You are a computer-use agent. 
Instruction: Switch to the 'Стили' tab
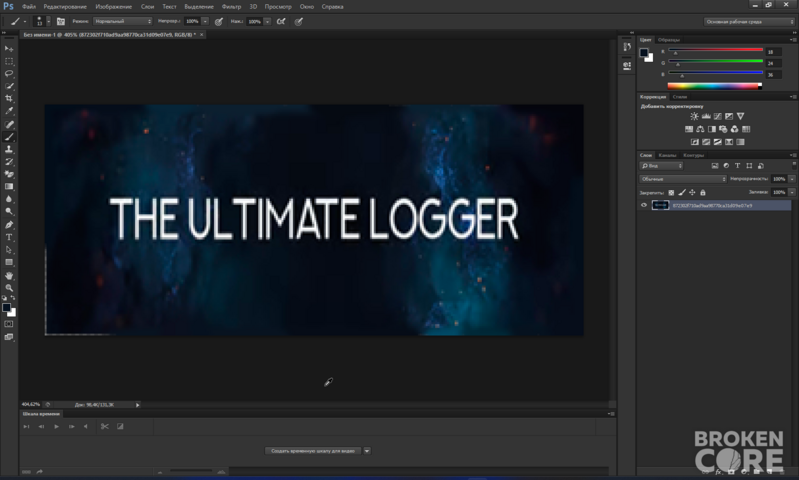point(680,97)
